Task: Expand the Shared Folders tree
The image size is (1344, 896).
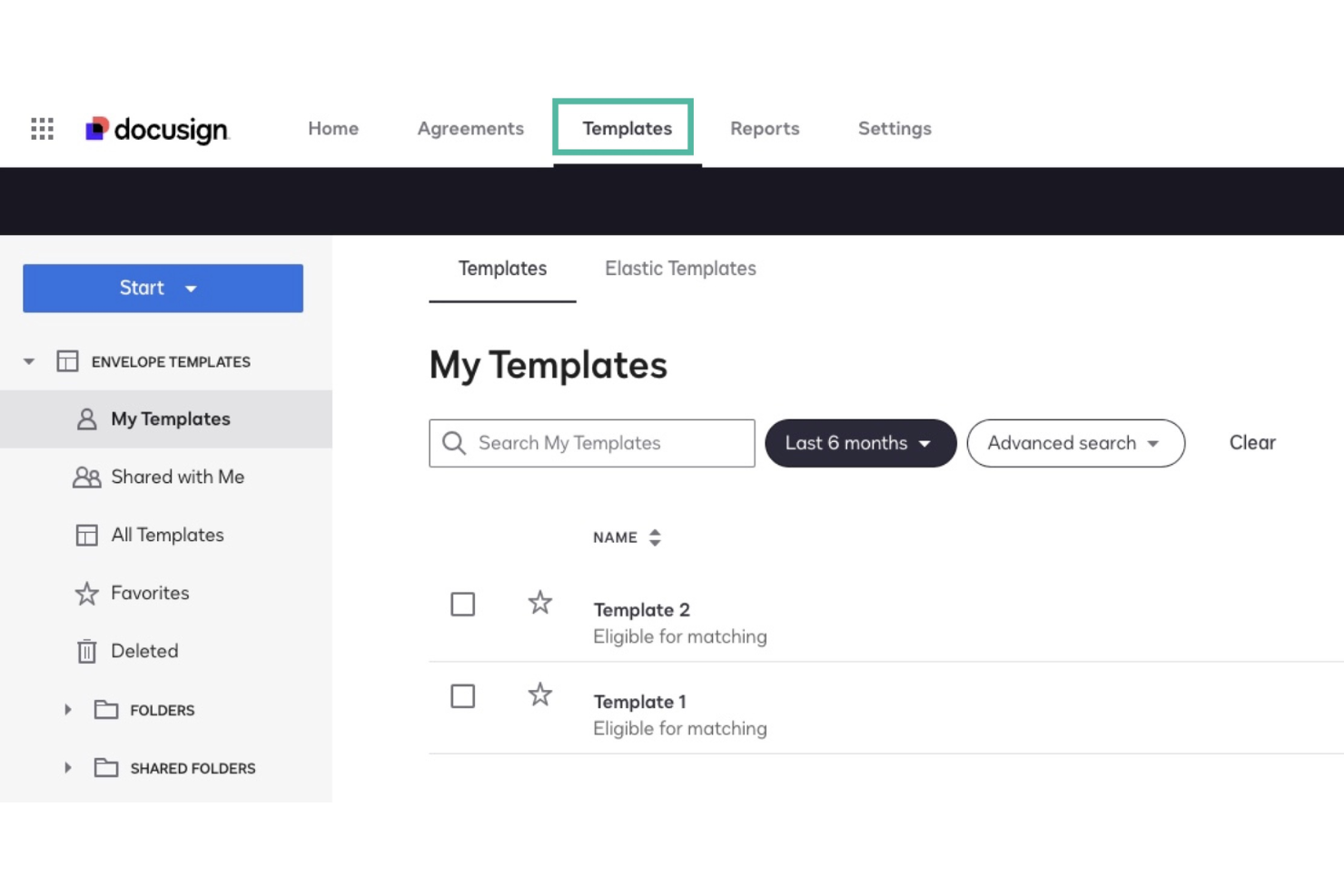Action: click(x=67, y=768)
